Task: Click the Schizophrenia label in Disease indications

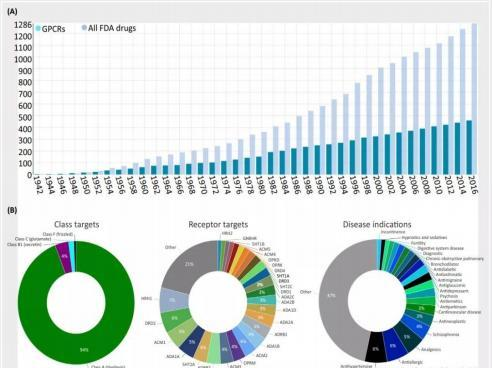Action: pos(446,334)
